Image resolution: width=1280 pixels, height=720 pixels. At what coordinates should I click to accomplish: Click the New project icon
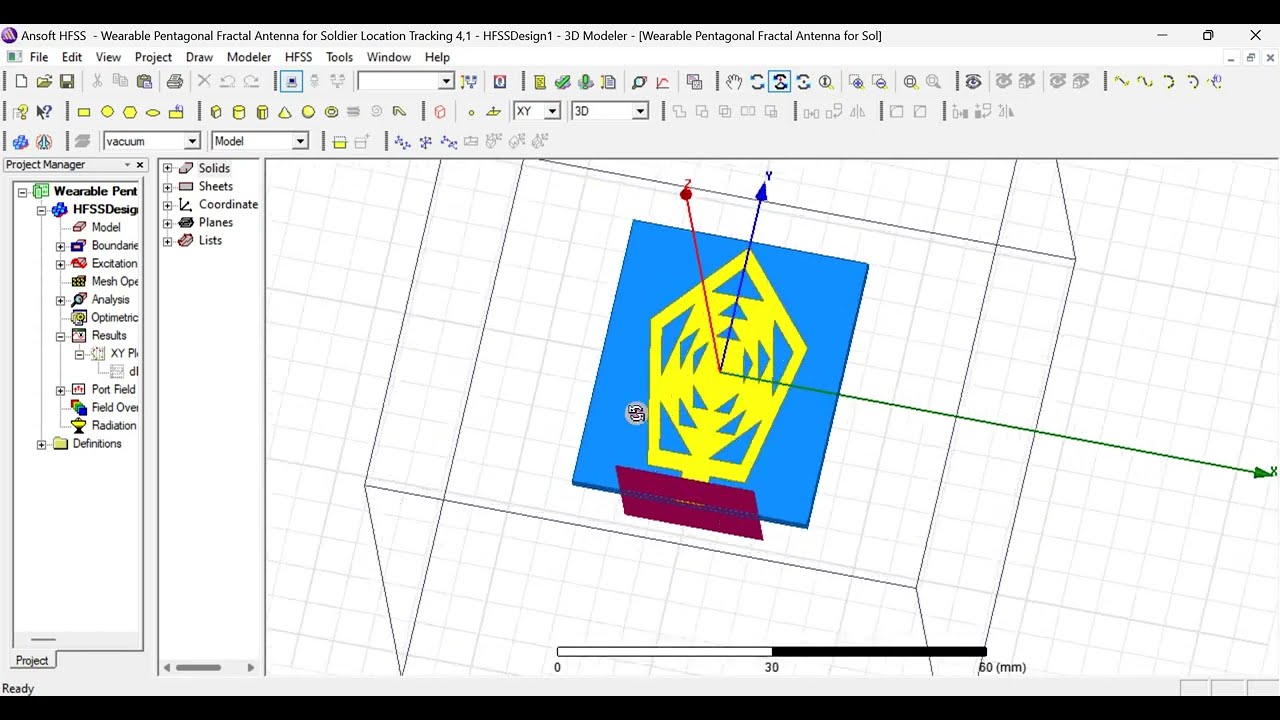pyautogui.click(x=21, y=82)
